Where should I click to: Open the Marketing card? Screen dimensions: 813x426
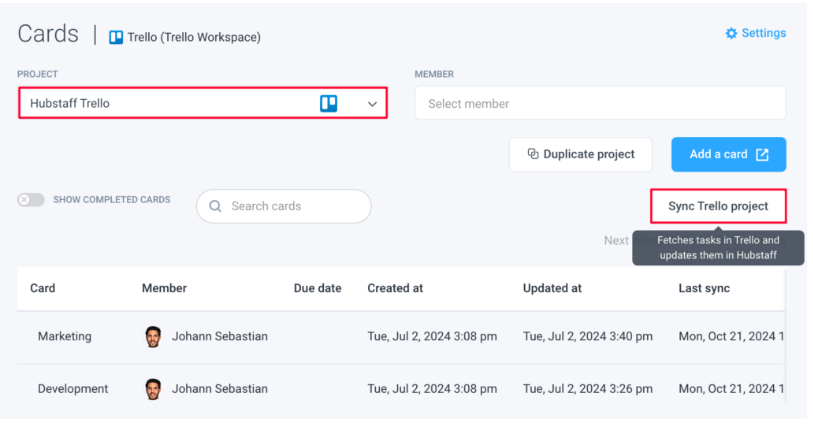point(64,336)
